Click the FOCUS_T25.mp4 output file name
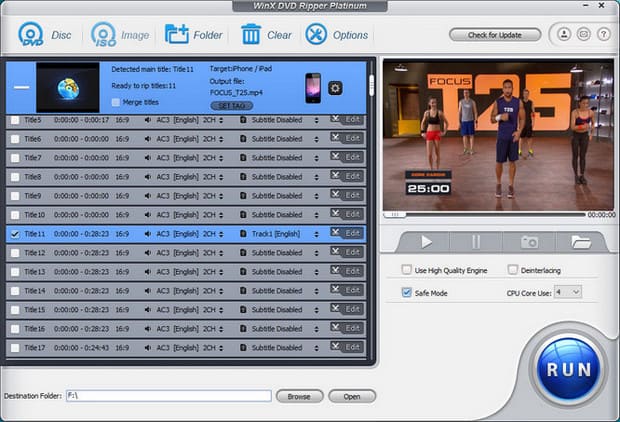 (x=236, y=93)
